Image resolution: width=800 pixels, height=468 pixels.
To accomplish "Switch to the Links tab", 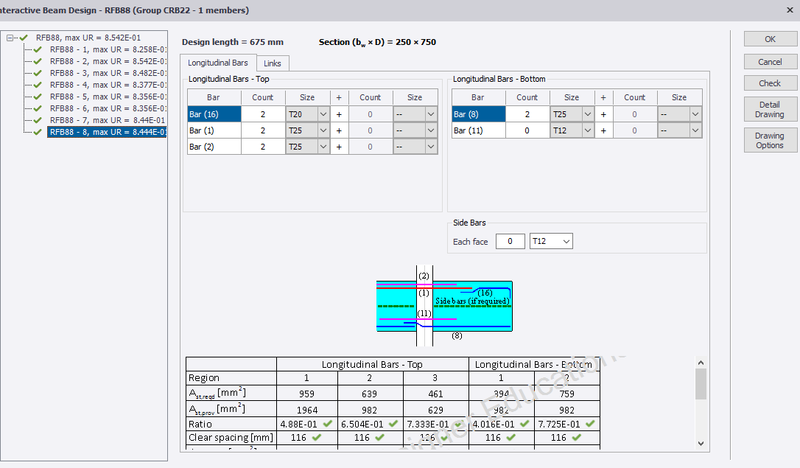I will 272,63.
